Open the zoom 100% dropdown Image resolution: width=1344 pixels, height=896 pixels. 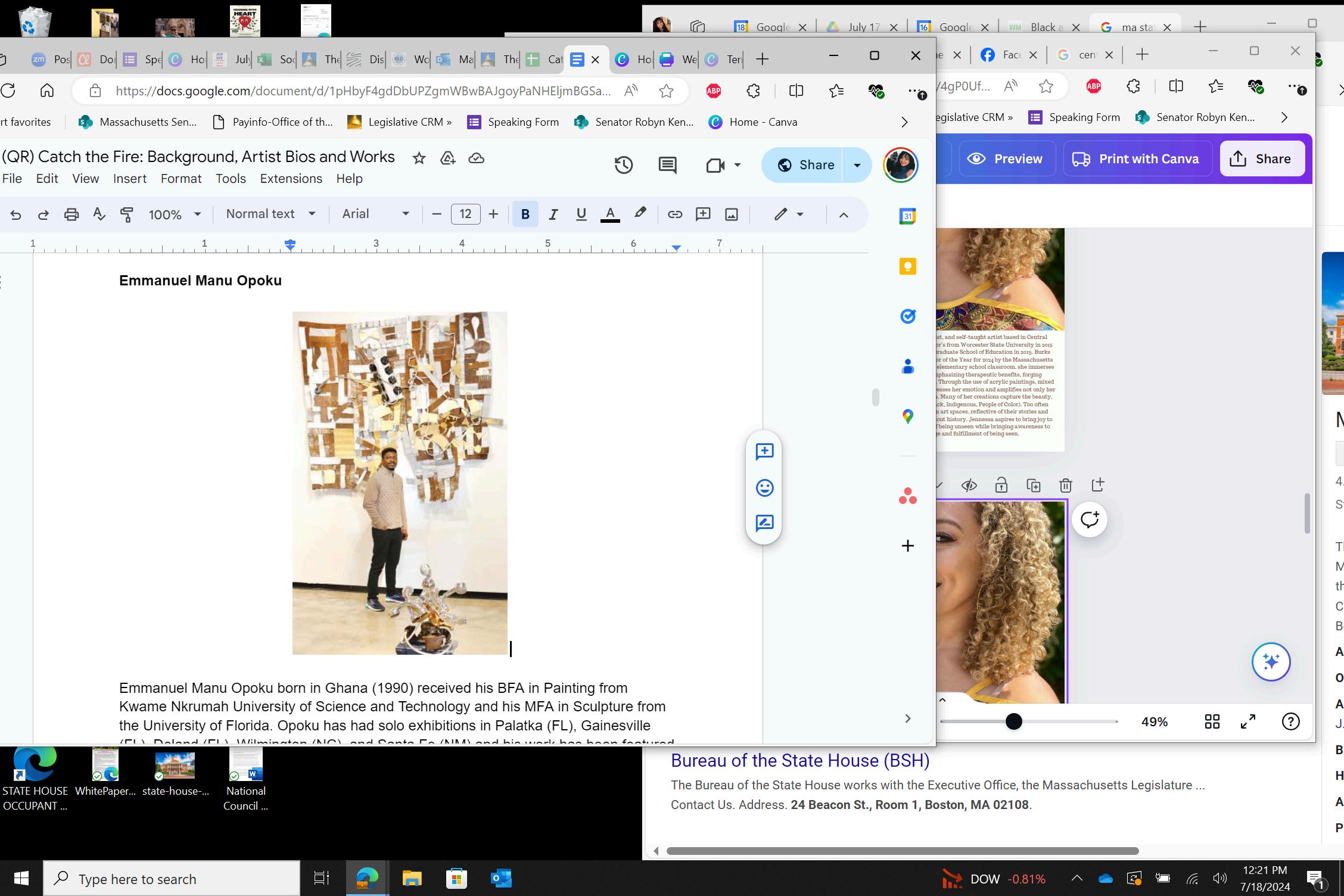point(174,214)
